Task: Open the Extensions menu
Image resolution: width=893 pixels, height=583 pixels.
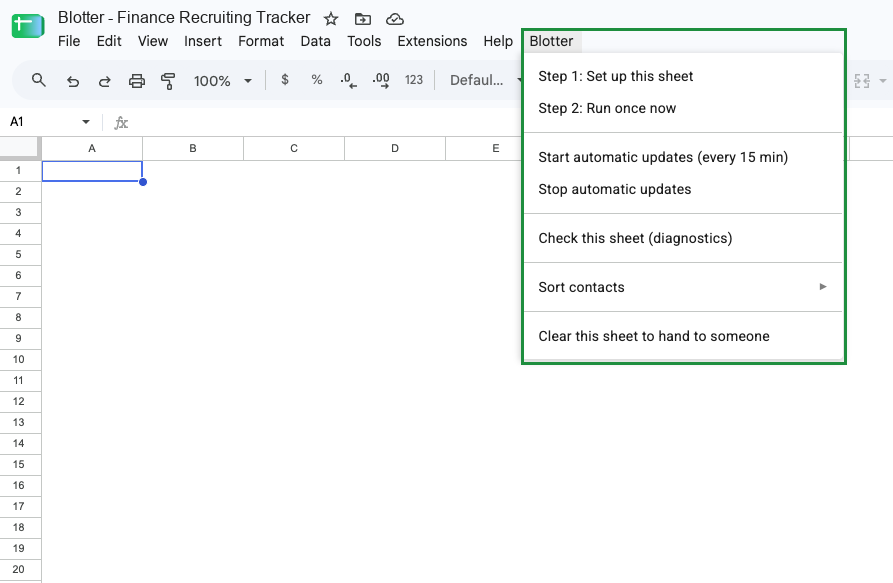Action: click(x=432, y=41)
